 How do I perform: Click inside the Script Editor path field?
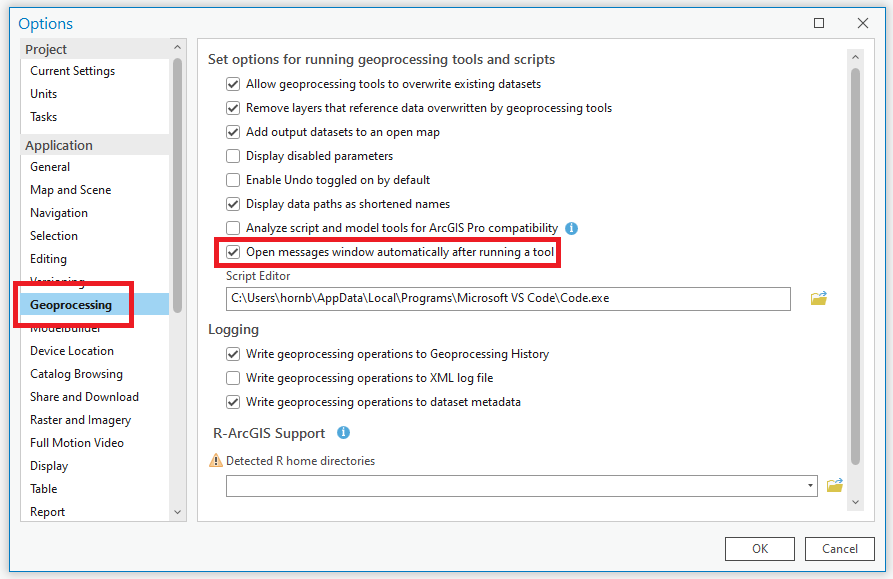point(500,298)
